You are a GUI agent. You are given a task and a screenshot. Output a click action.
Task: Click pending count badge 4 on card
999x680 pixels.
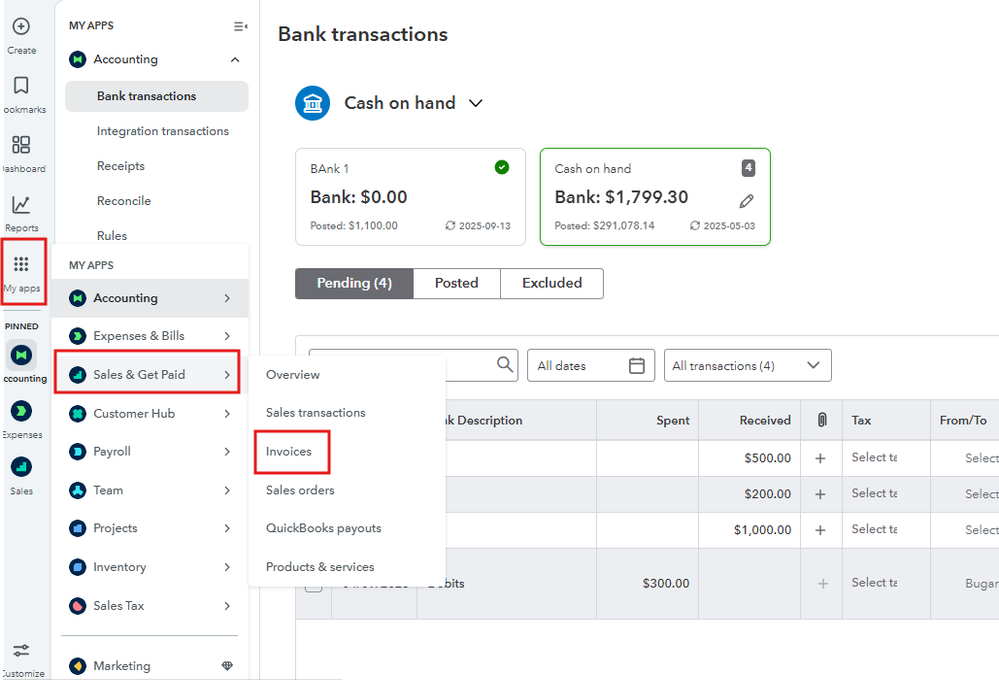(749, 168)
